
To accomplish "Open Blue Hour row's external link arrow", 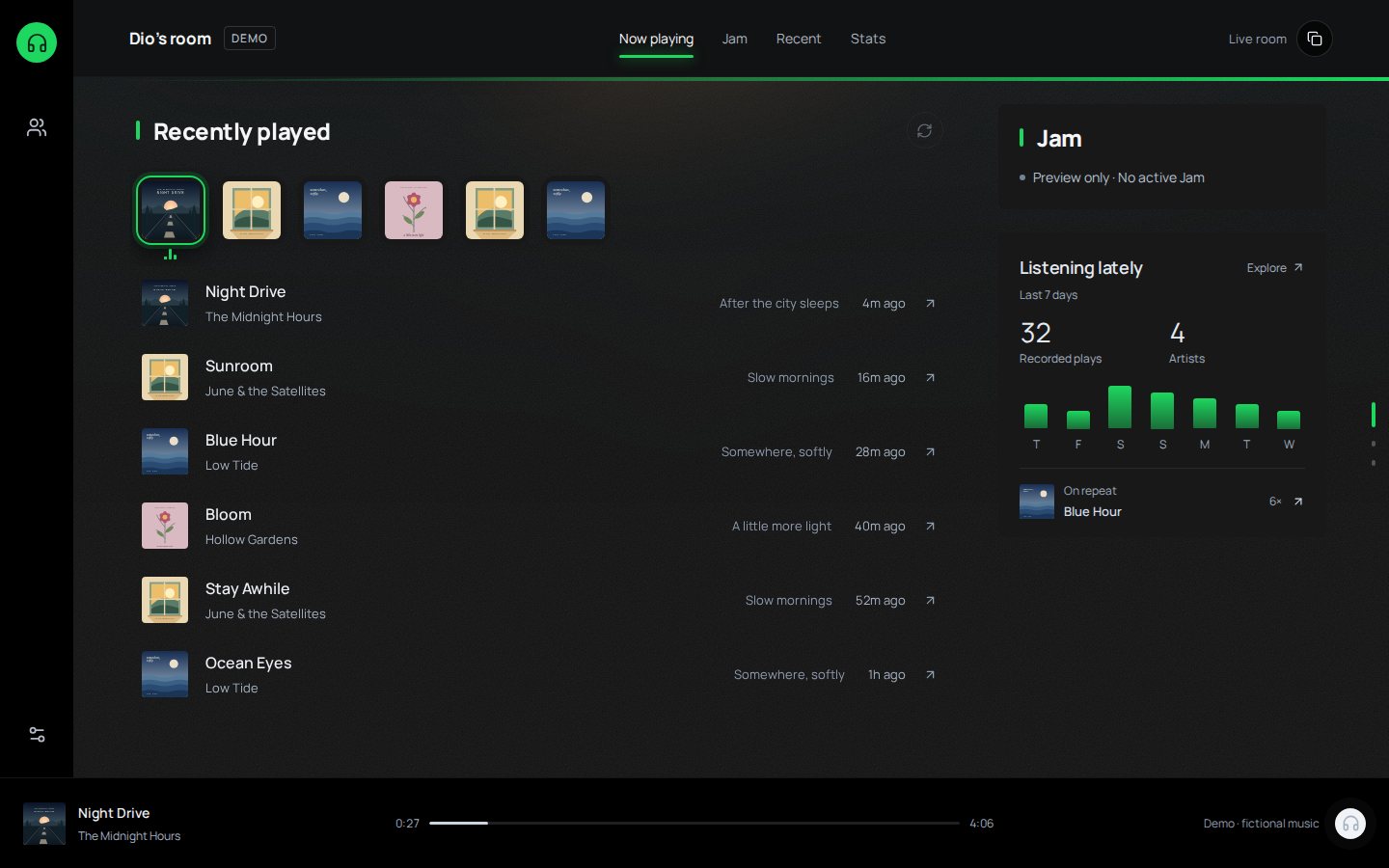I will [x=930, y=451].
